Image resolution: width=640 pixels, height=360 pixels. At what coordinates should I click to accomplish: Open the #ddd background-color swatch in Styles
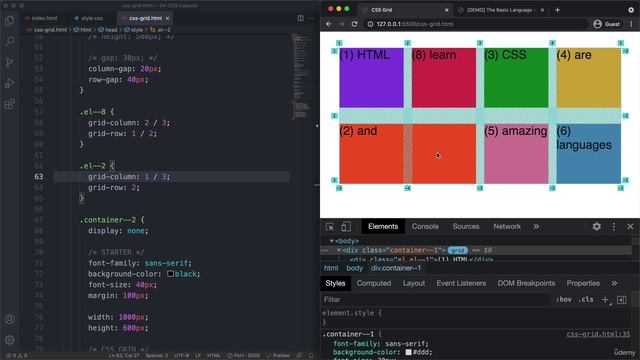pyautogui.click(x=408, y=352)
